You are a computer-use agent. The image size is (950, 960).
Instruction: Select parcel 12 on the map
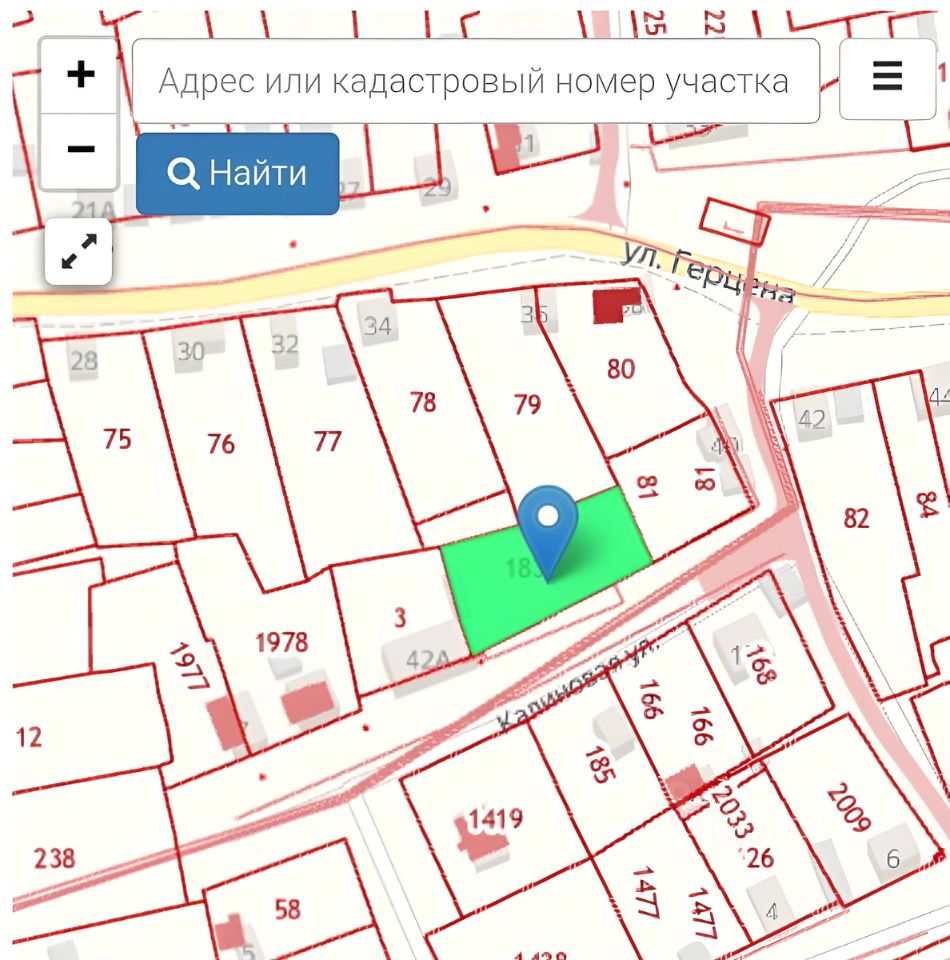coord(29,737)
